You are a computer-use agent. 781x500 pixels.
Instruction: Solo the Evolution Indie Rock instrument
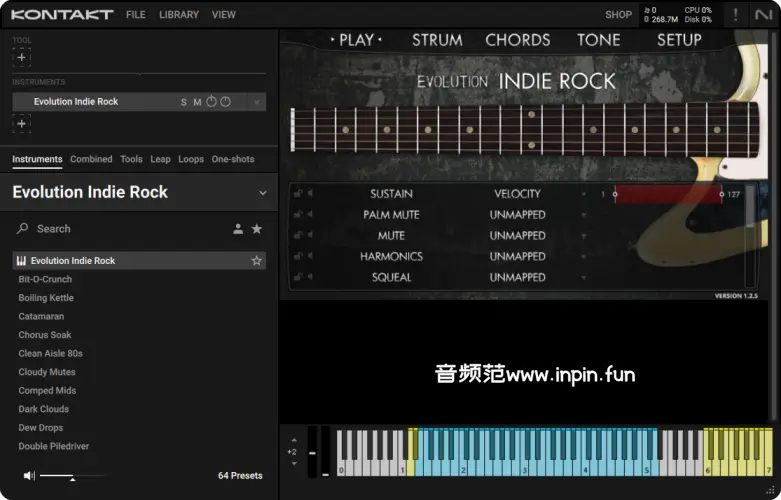click(184, 102)
